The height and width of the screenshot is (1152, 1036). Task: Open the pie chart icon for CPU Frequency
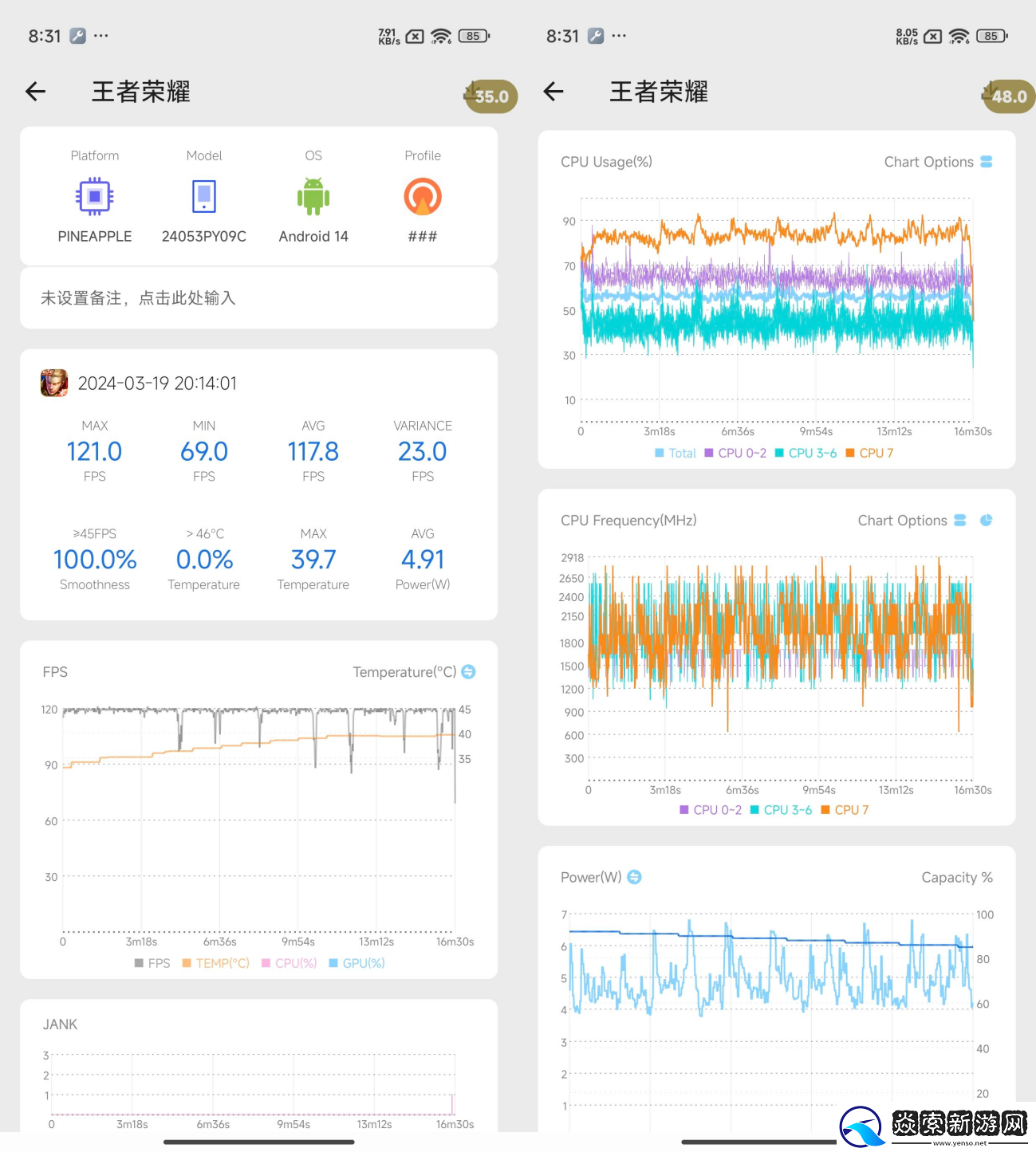coord(986,521)
